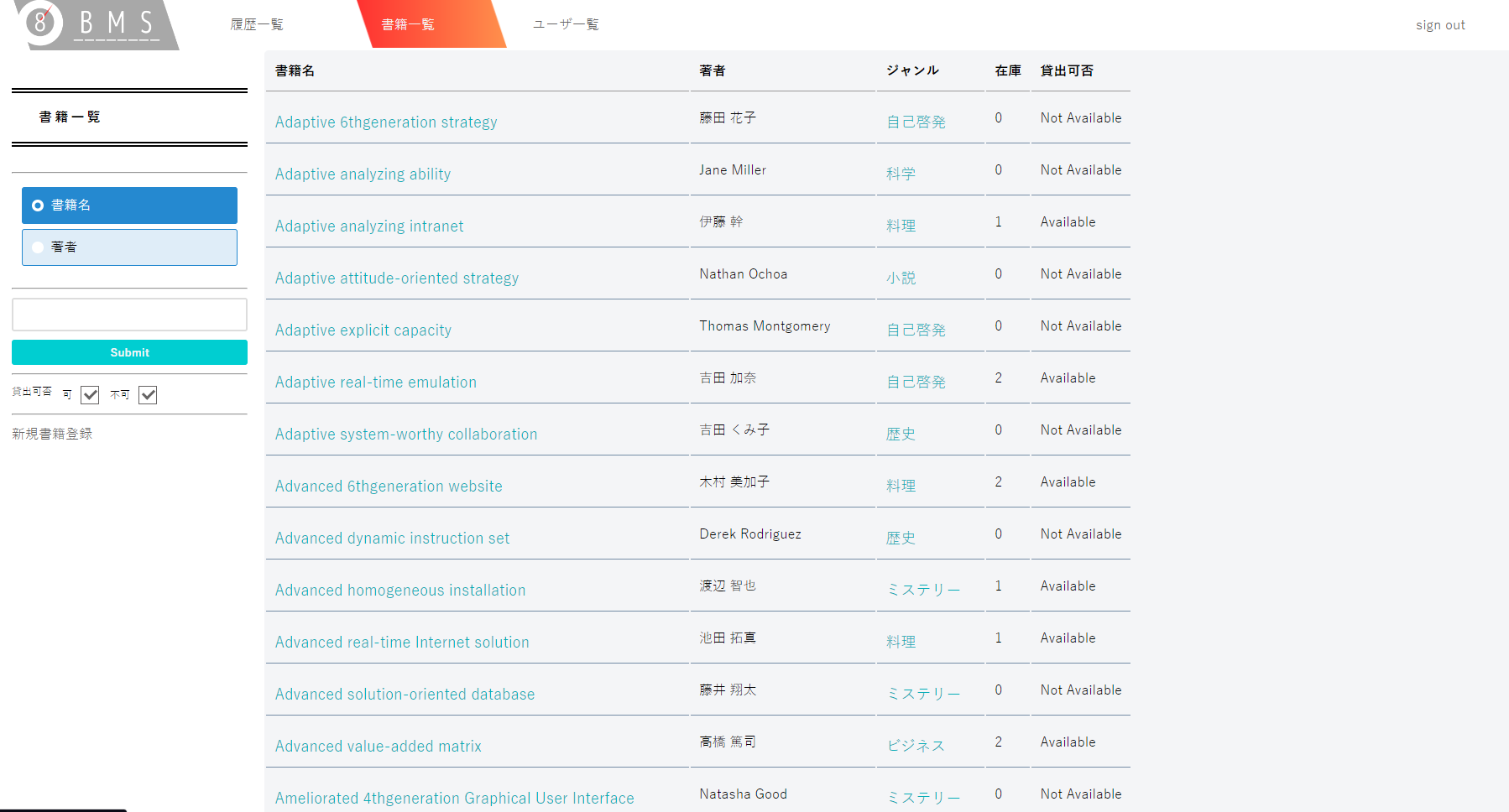
Task: Open Adaptive analyzing intranet book
Action: [x=369, y=226]
